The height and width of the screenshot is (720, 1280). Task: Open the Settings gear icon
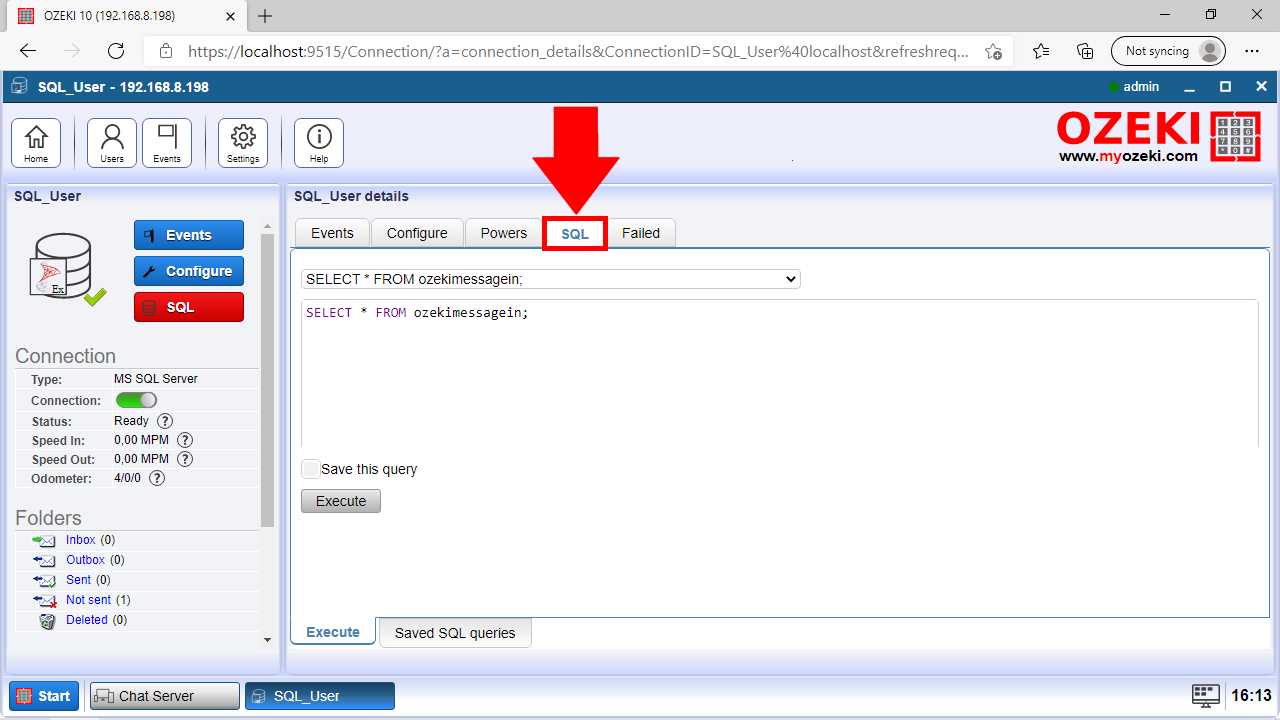point(243,142)
